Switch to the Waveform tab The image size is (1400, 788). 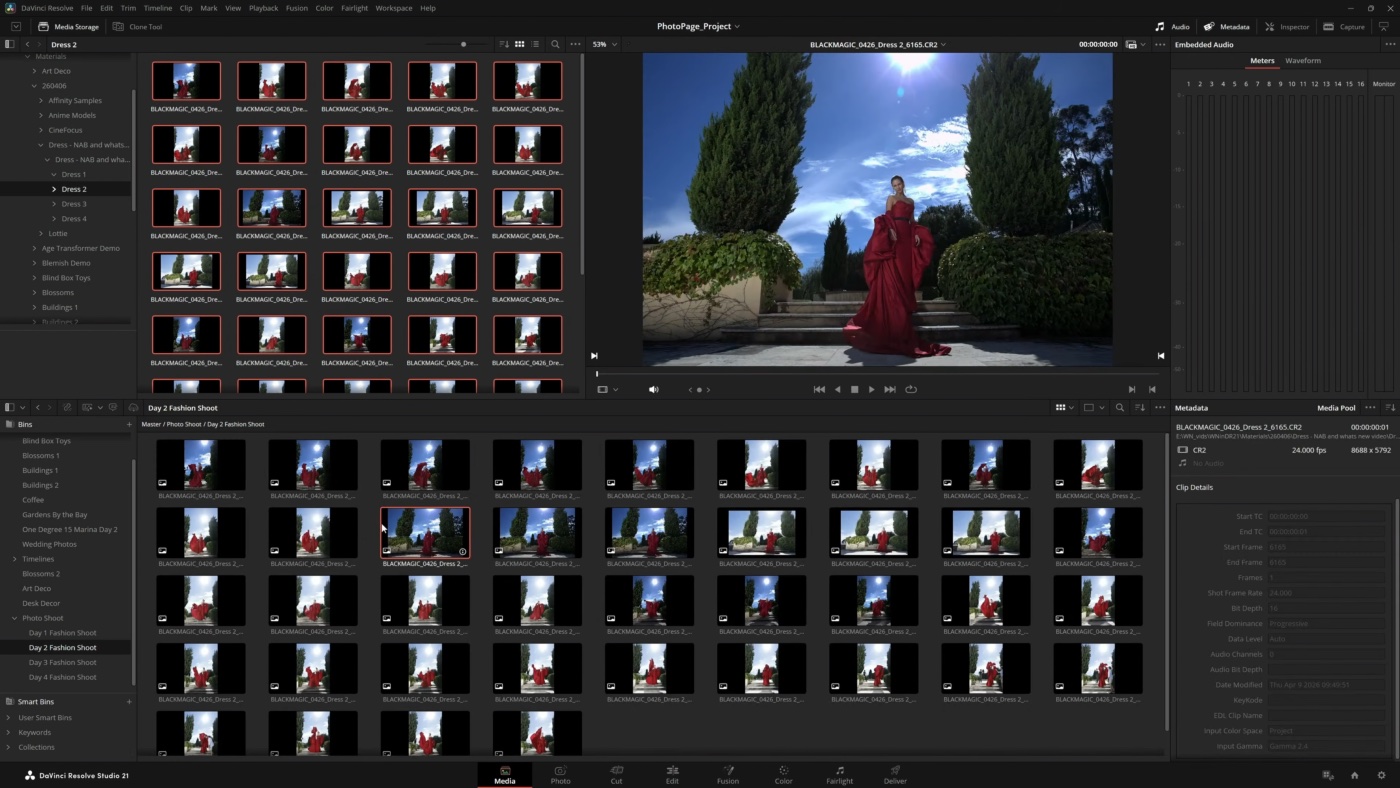coord(1302,61)
